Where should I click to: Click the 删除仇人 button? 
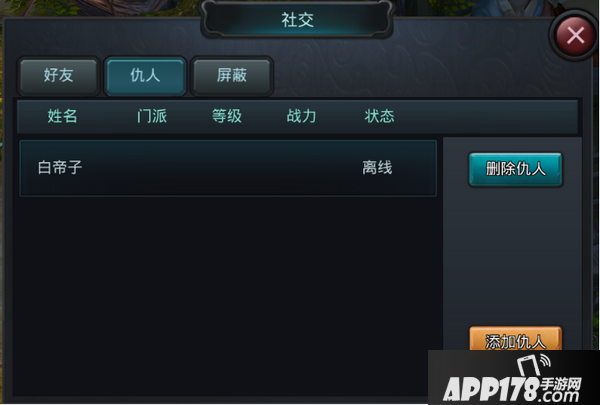[515, 169]
